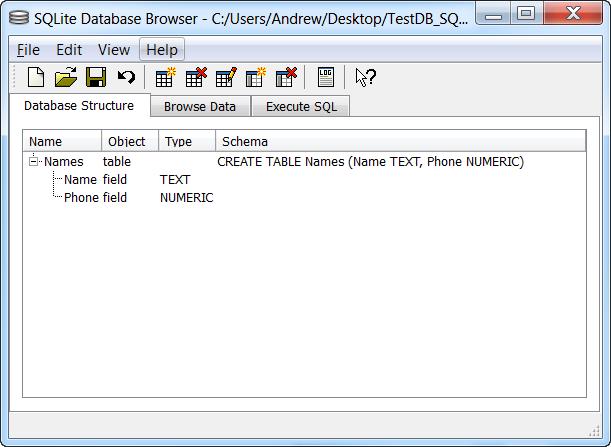The height and width of the screenshot is (447, 611).
Task: Open the File menu
Action: 29,50
